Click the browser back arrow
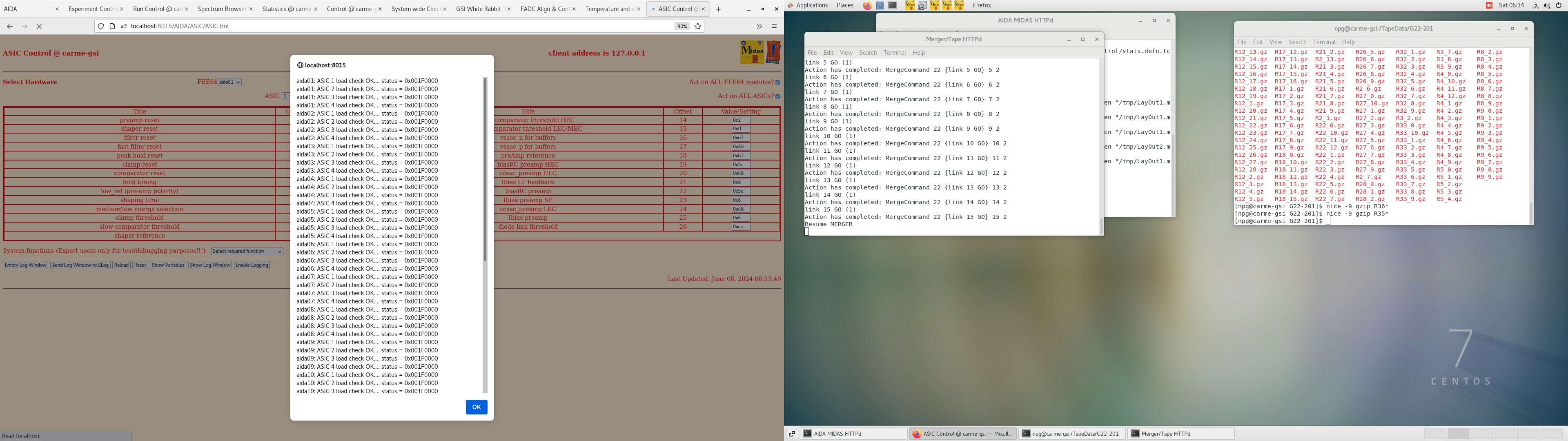This screenshot has height=441, width=1568. pyautogui.click(x=10, y=26)
